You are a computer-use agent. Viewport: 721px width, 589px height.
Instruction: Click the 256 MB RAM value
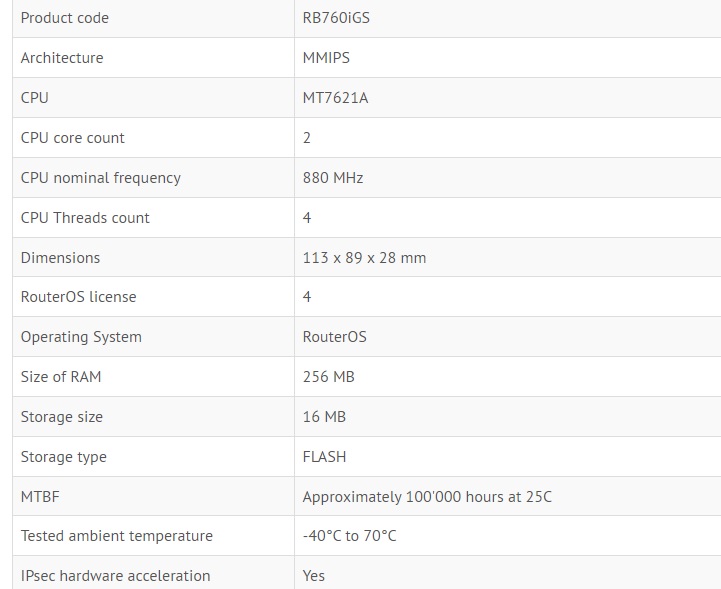328,377
